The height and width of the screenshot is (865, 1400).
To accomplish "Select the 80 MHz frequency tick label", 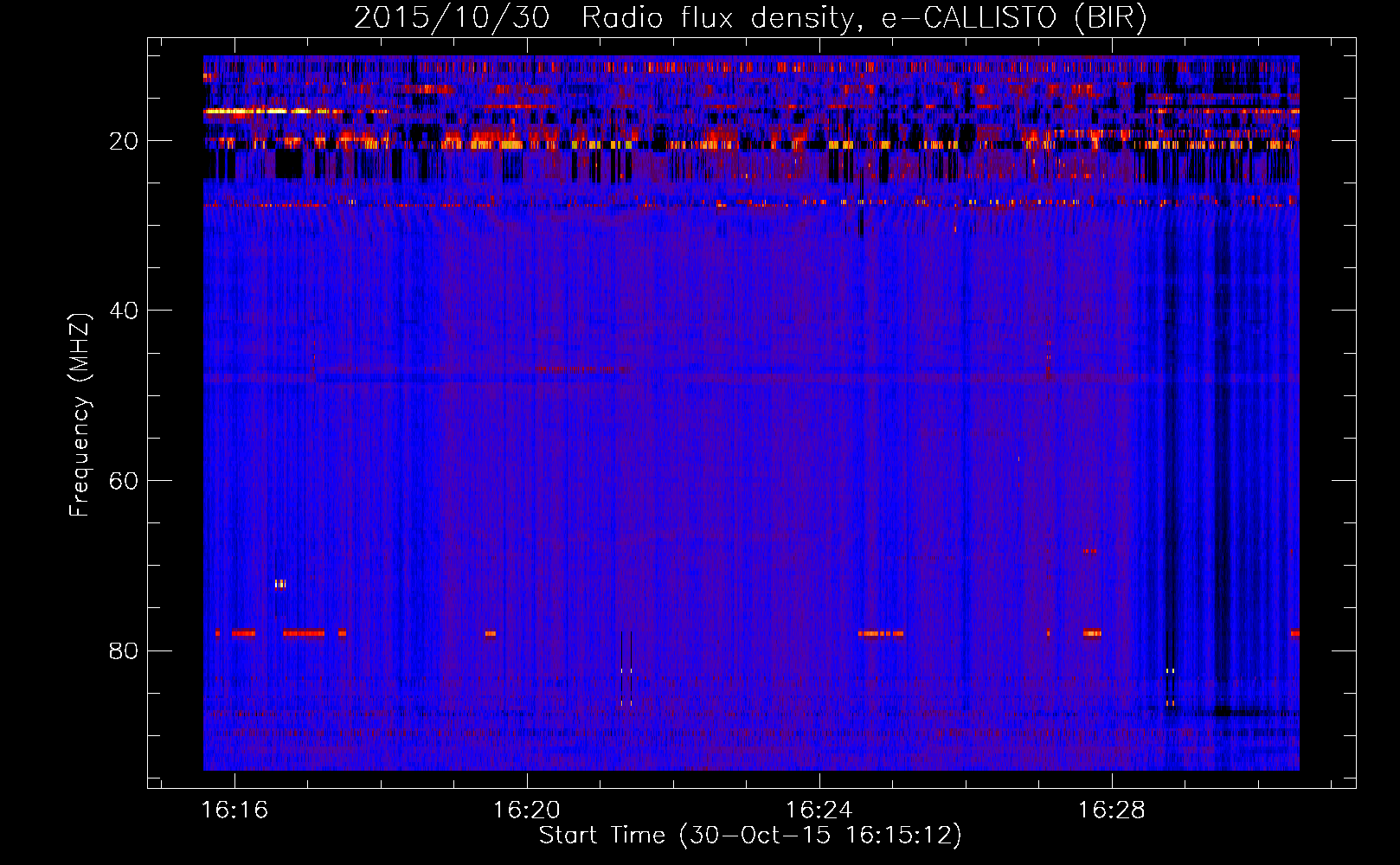I will pos(125,650).
